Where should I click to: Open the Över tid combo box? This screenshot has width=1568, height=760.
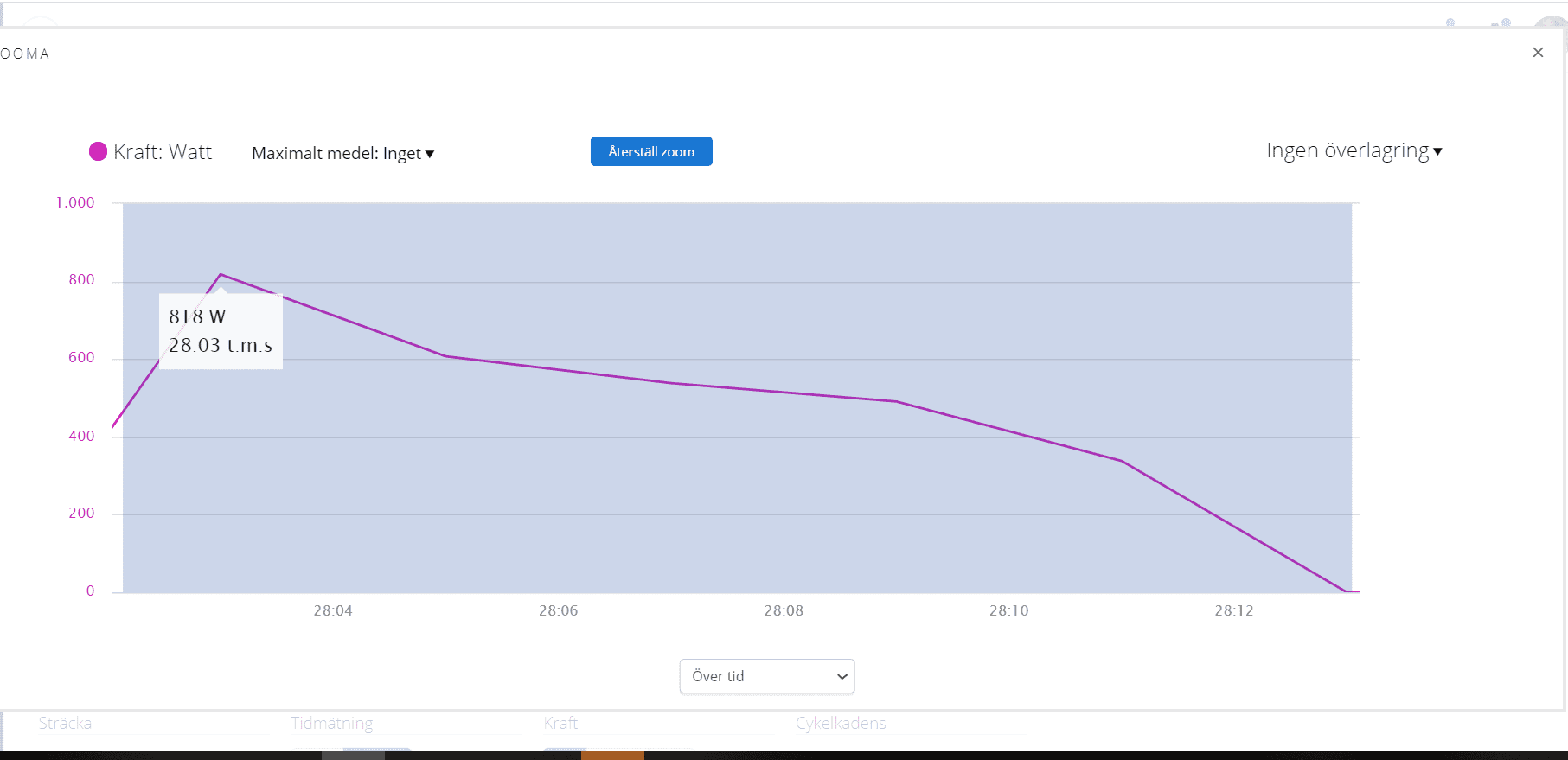click(x=767, y=676)
